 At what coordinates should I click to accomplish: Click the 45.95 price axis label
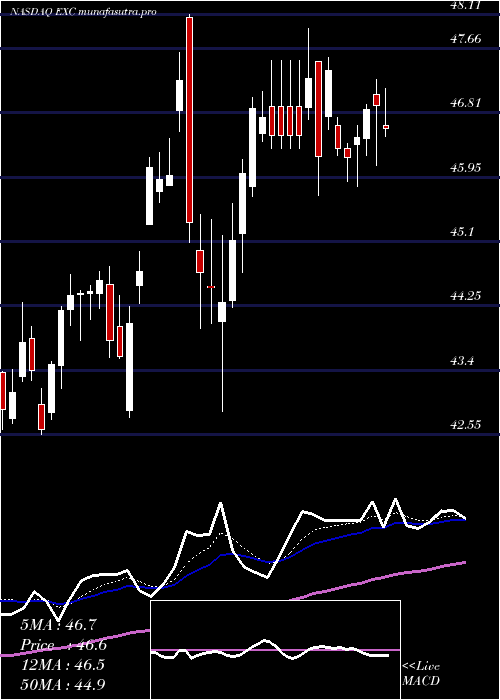pyautogui.click(x=465, y=168)
